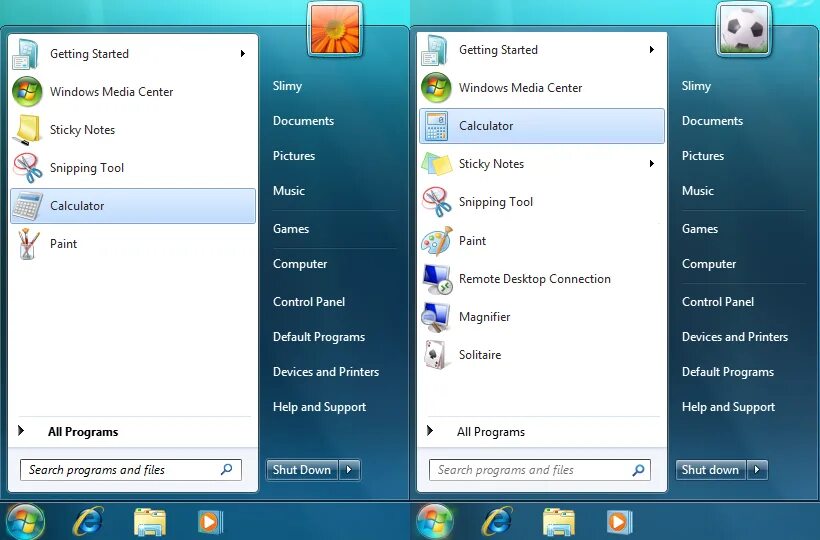
Task: Open Games in right menu
Action: coord(700,229)
